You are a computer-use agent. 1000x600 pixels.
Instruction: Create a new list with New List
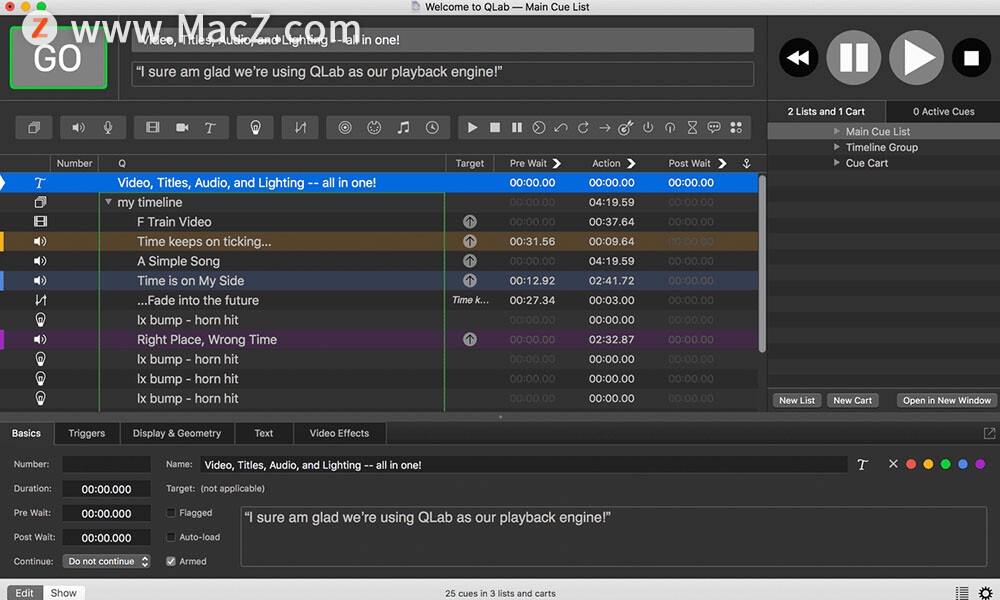tap(797, 400)
